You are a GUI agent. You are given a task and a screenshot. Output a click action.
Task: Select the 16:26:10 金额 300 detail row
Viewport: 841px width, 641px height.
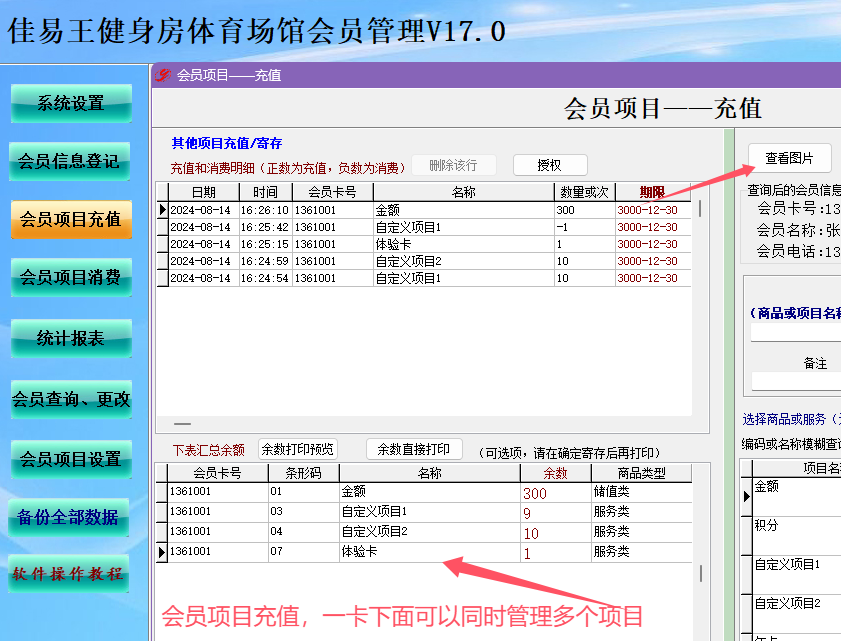424,210
